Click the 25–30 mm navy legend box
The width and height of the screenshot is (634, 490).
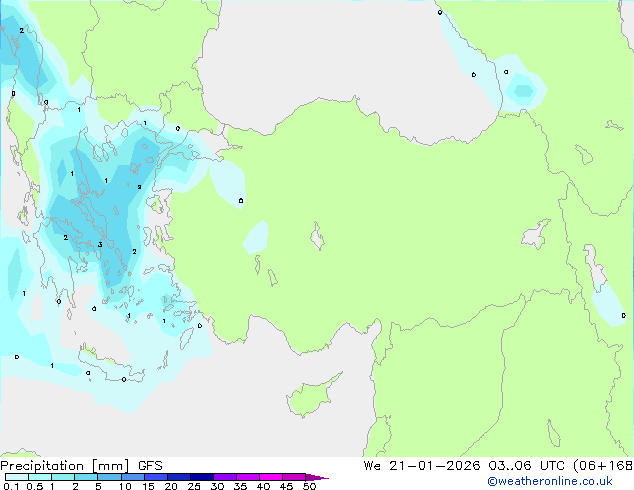[202, 477]
